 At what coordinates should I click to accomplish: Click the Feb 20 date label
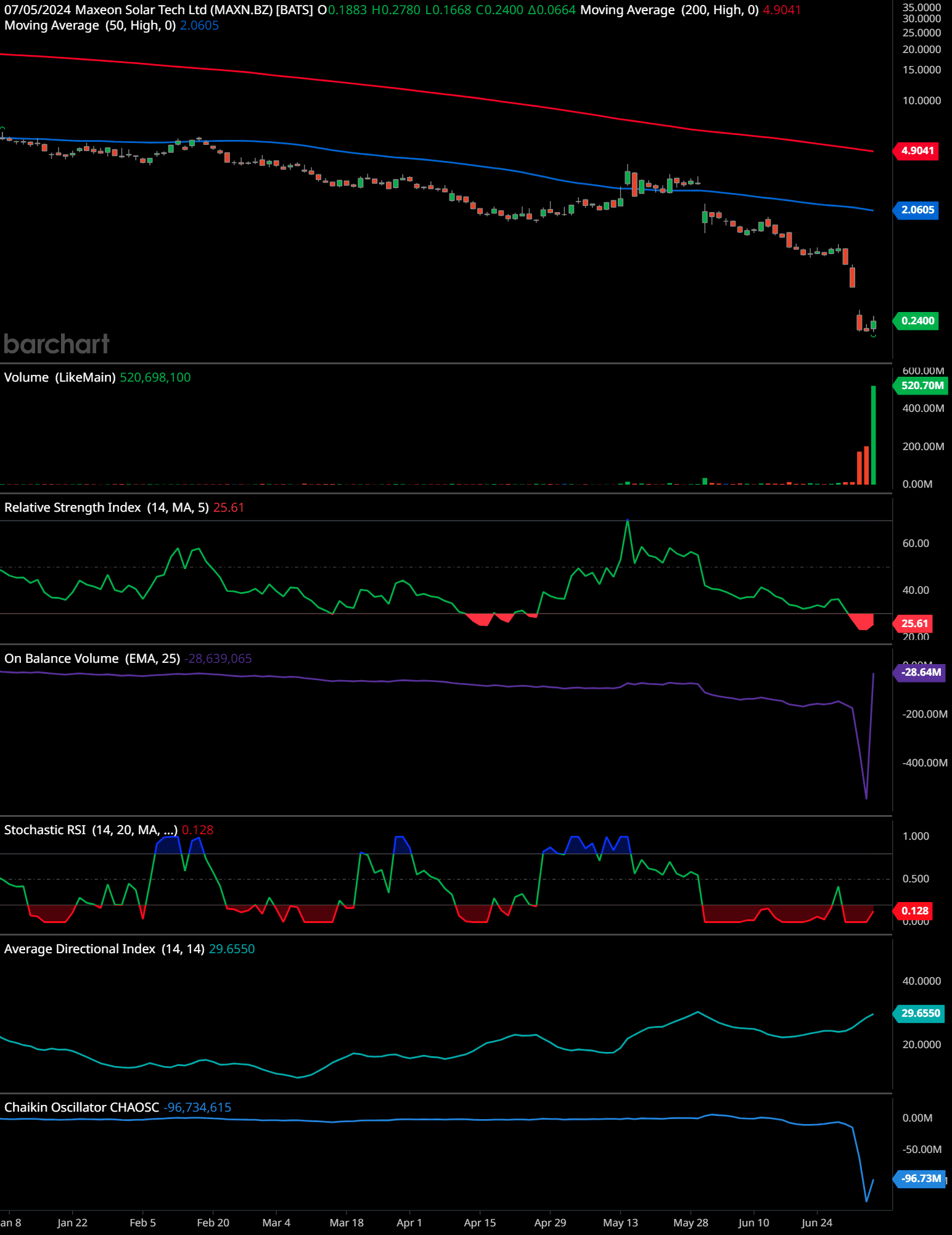pos(213,1223)
